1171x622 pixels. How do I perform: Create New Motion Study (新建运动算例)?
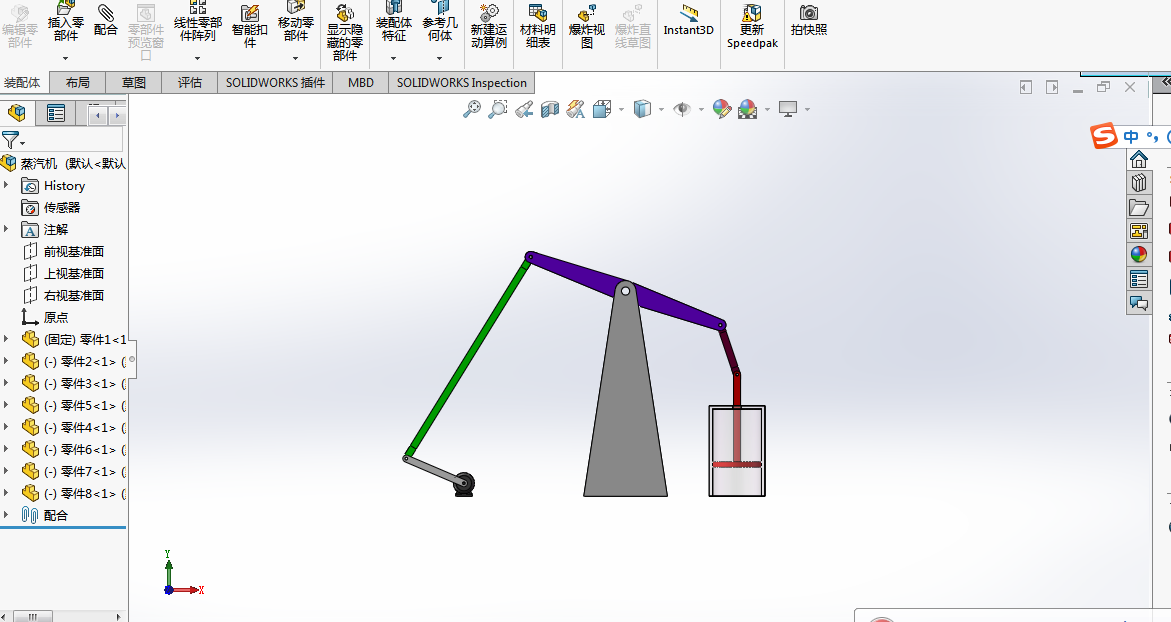(x=488, y=25)
